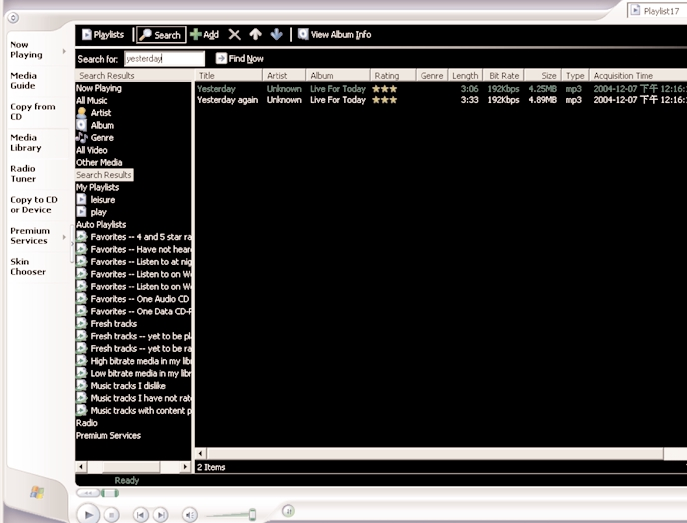Select the Yesterday again song row
Viewport: 687px width, 523px height.
[x=441, y=100]
